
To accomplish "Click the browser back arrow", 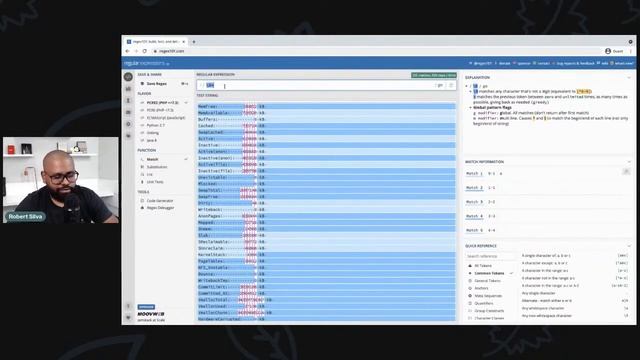I will pos(127,51).
